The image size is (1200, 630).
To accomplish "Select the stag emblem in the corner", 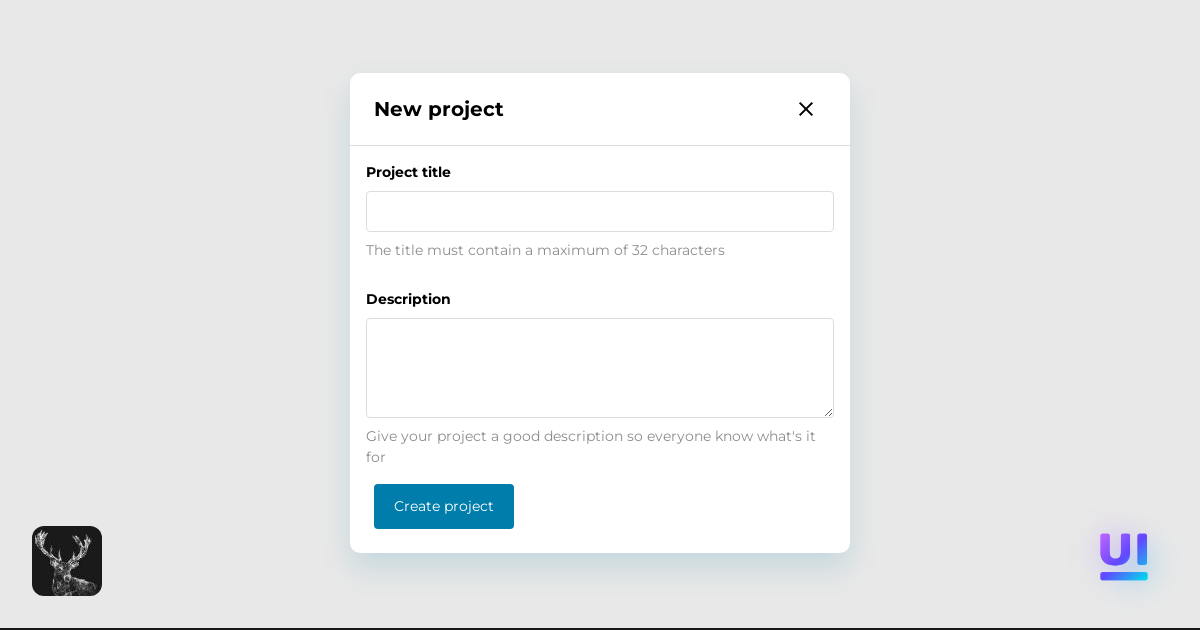I will (66, 561).
